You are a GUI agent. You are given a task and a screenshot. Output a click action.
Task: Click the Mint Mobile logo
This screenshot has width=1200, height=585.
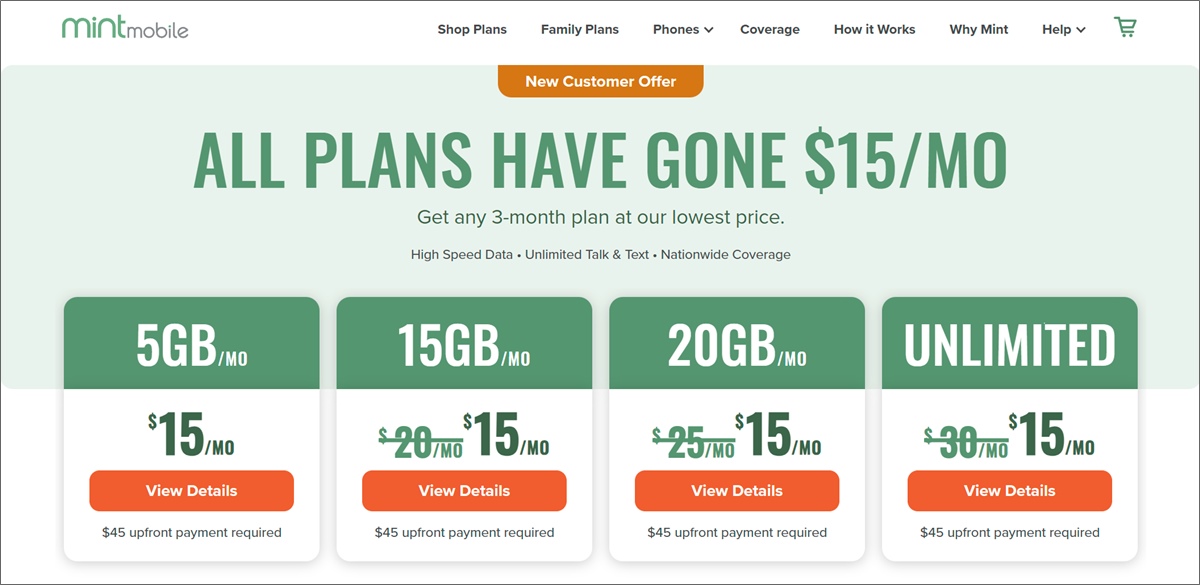125,28
